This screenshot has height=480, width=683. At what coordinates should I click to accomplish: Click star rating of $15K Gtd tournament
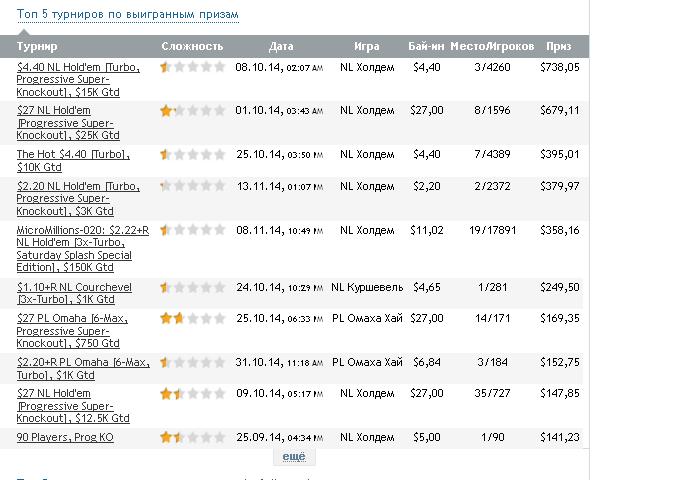[x=192, y=68]
